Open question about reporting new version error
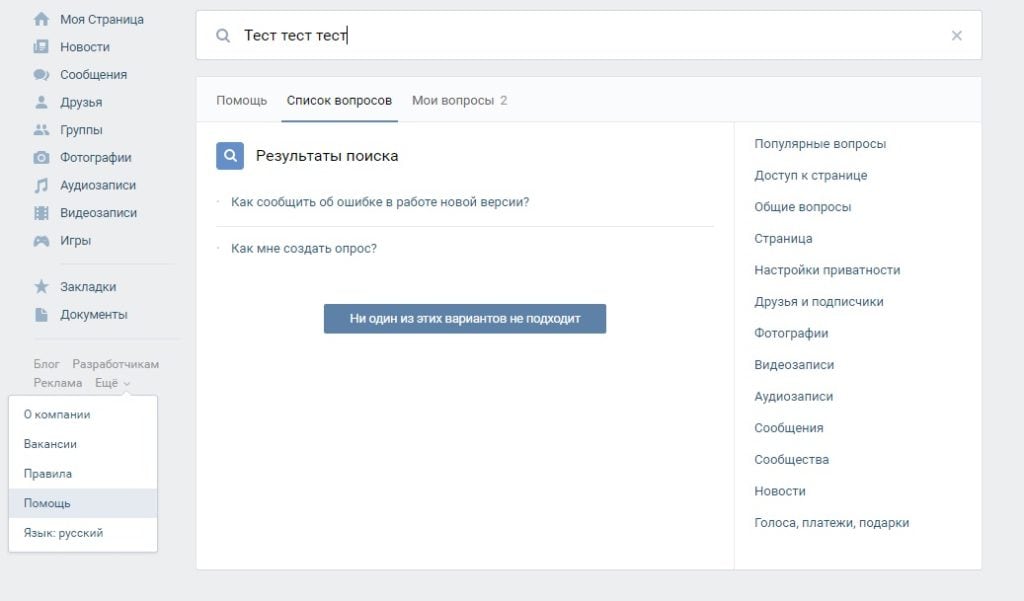This screenshot has width=1024, height=601. point(380,202)
